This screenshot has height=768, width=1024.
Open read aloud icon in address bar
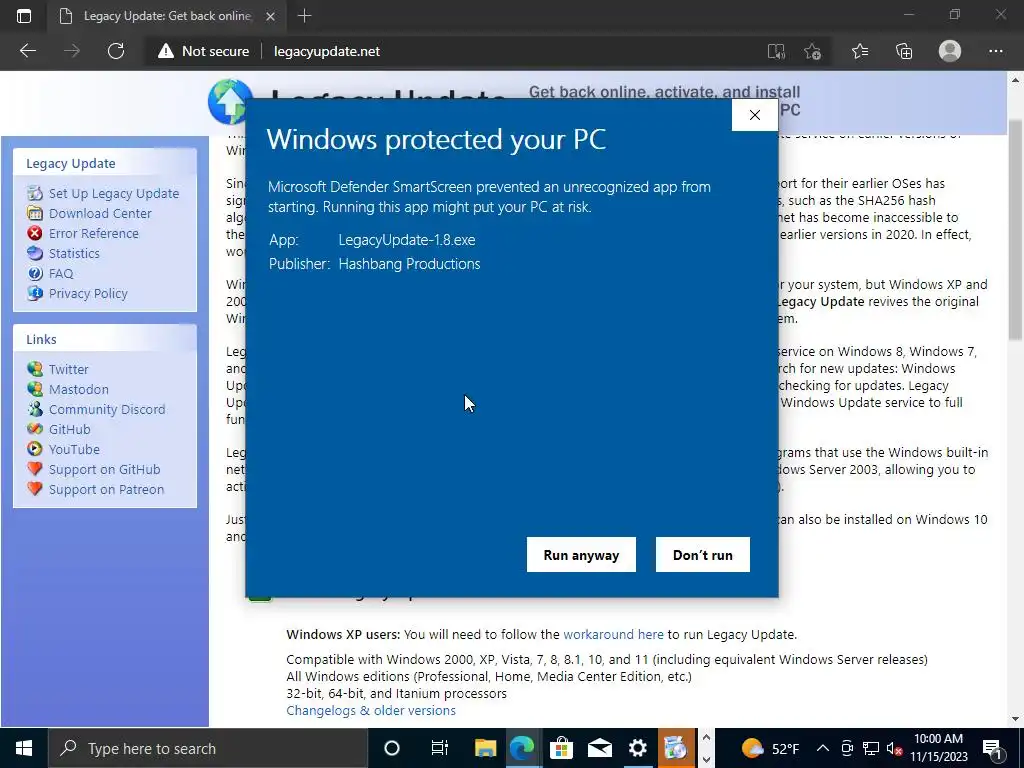[x=776, y=52]
